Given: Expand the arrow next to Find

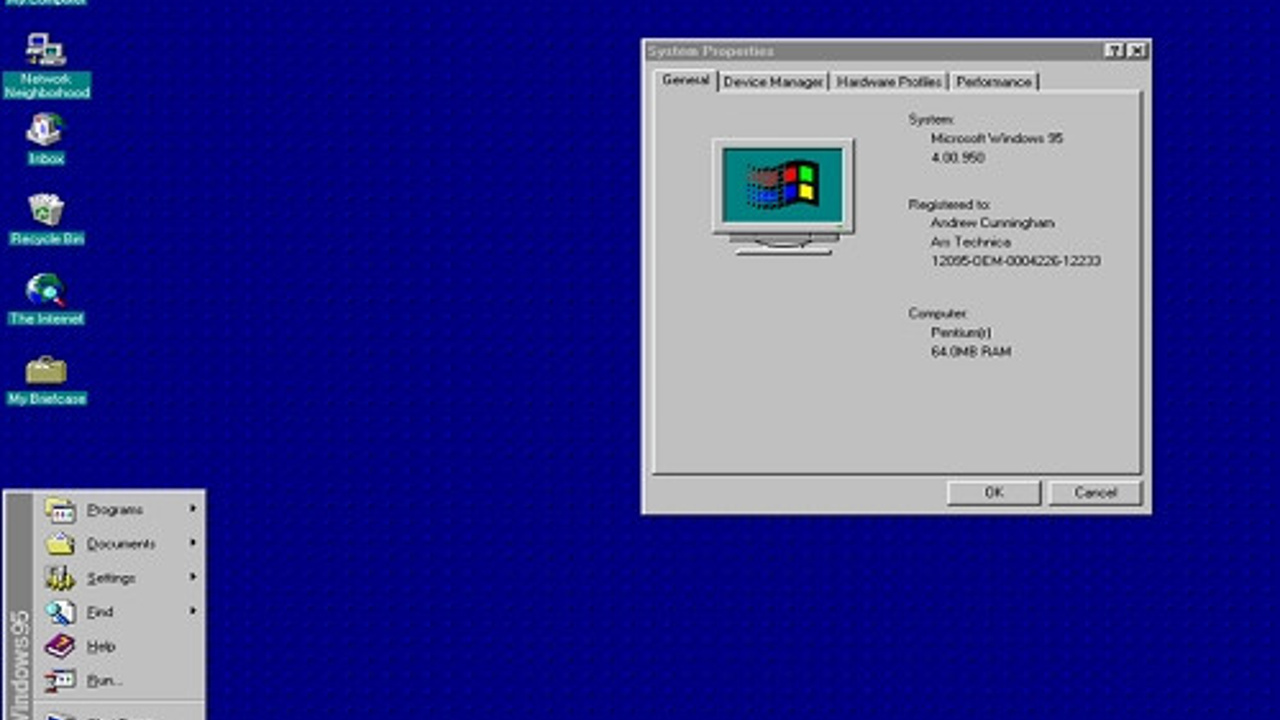Looking at the screenshot, I should 193,611.
